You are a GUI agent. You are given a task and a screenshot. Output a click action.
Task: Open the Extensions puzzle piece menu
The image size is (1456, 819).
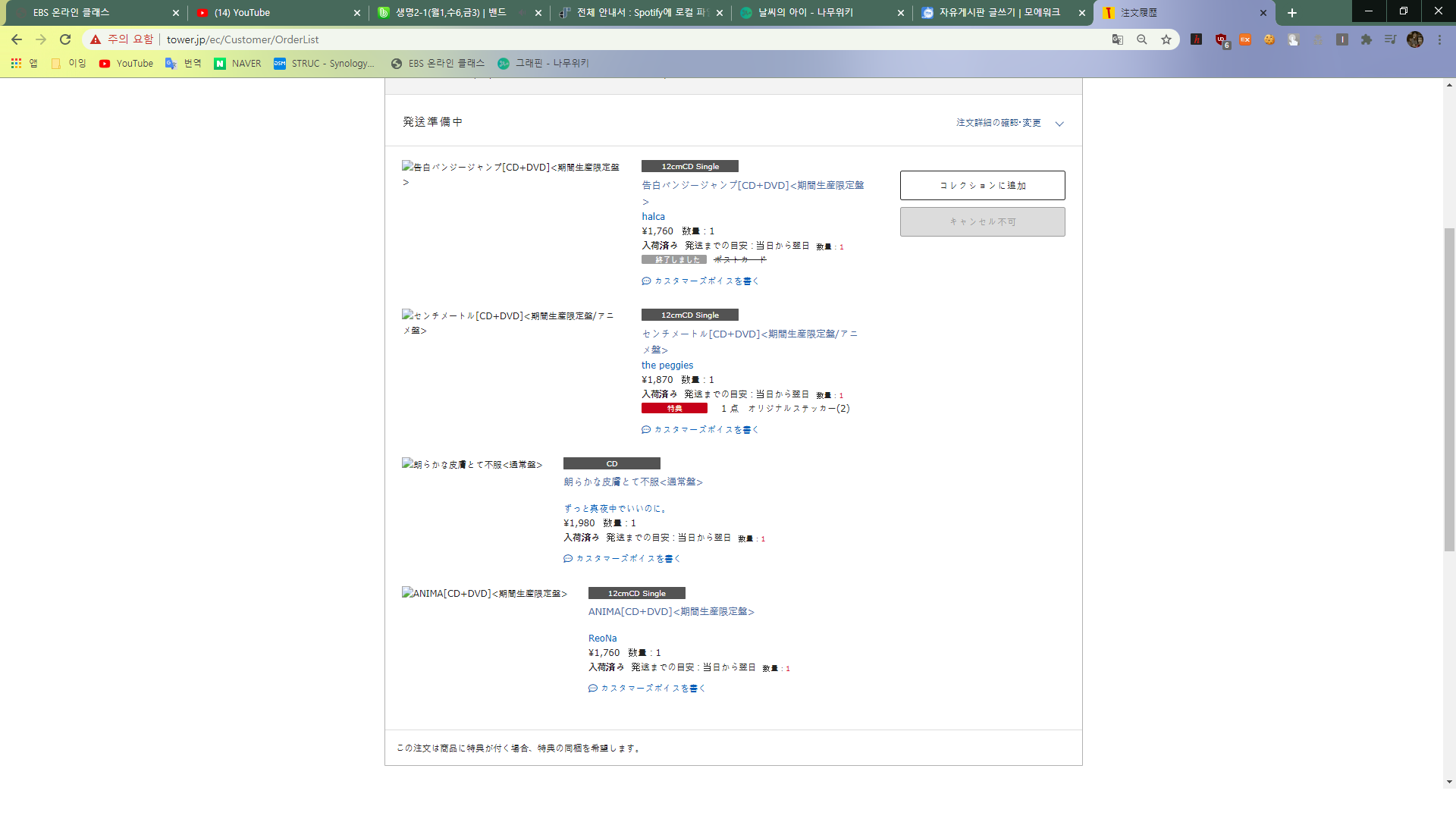tap(1367, 39)
